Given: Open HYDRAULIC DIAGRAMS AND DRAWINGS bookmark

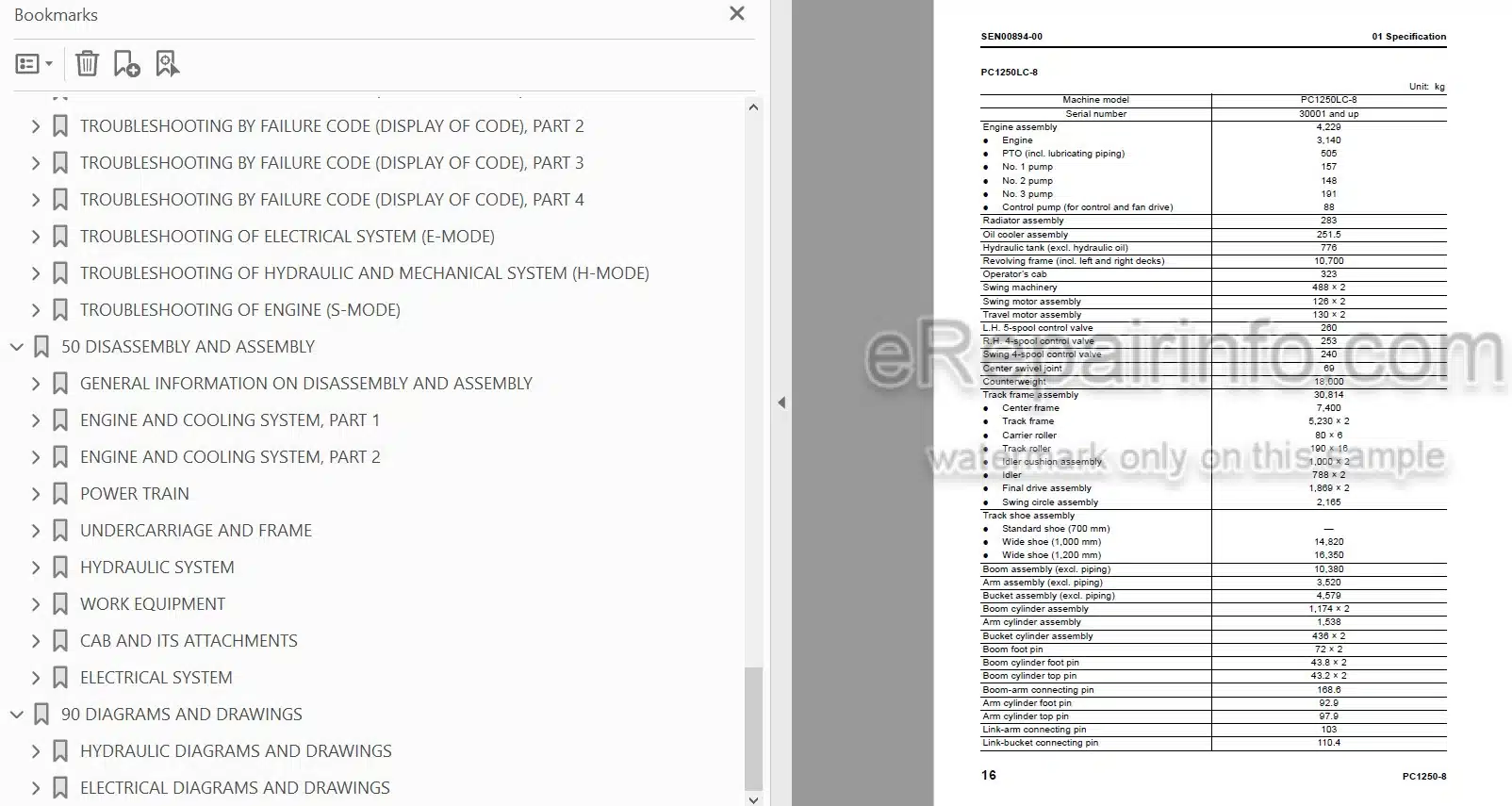Looking at the screenshot, I should [236, 751].
